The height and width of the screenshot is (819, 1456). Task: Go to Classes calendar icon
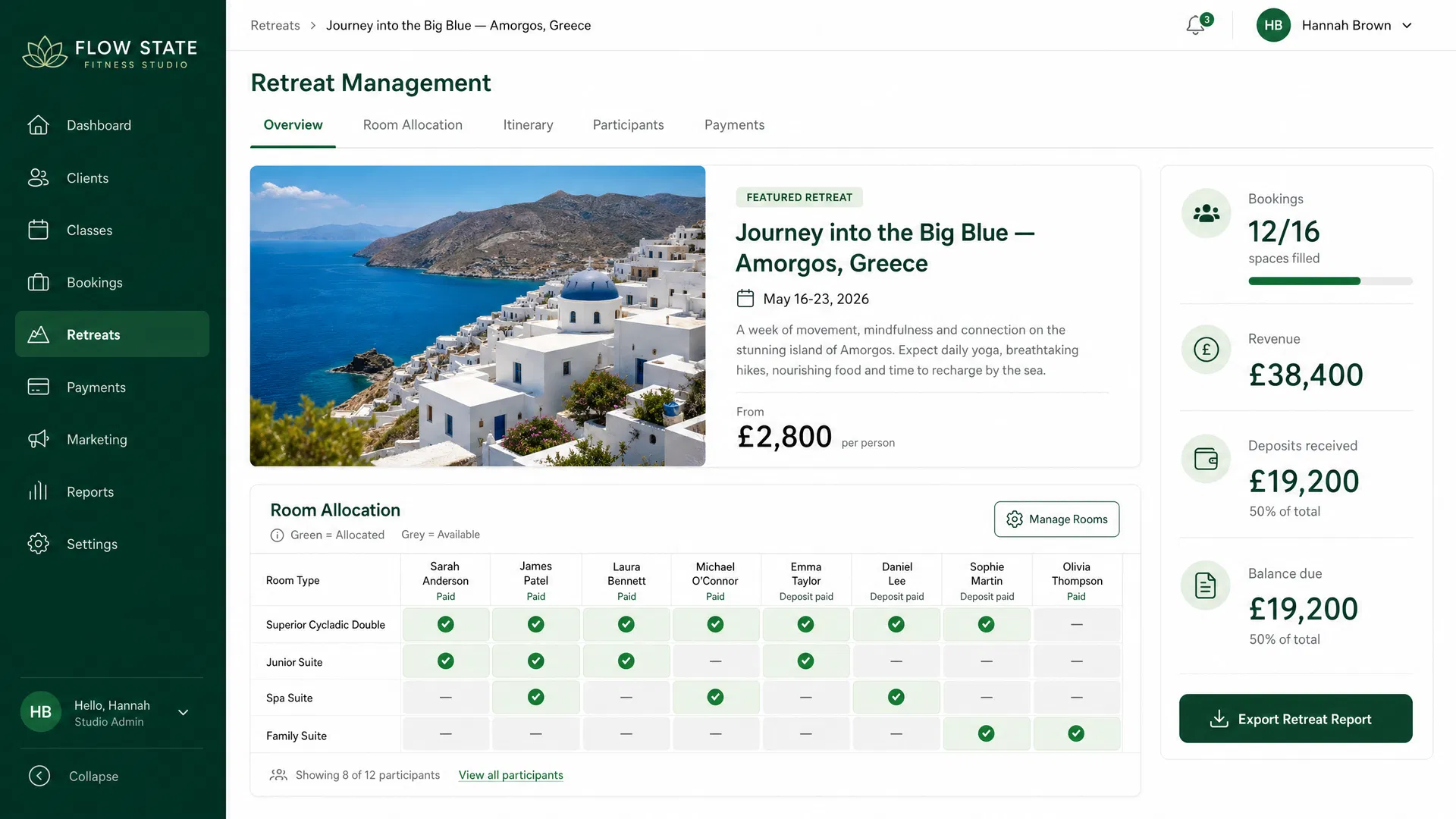click(x=38, y=230)
